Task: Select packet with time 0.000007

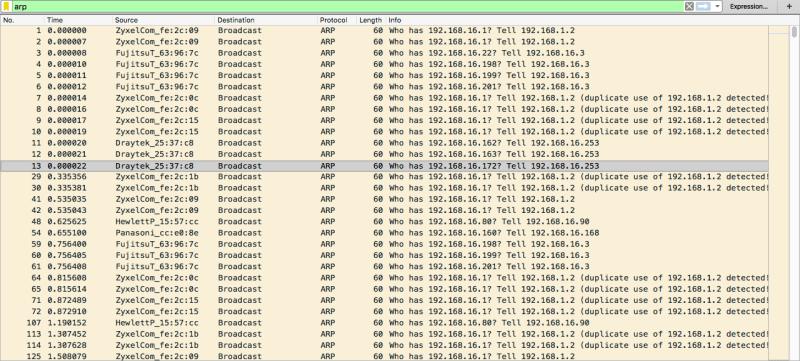Action: 384,42
